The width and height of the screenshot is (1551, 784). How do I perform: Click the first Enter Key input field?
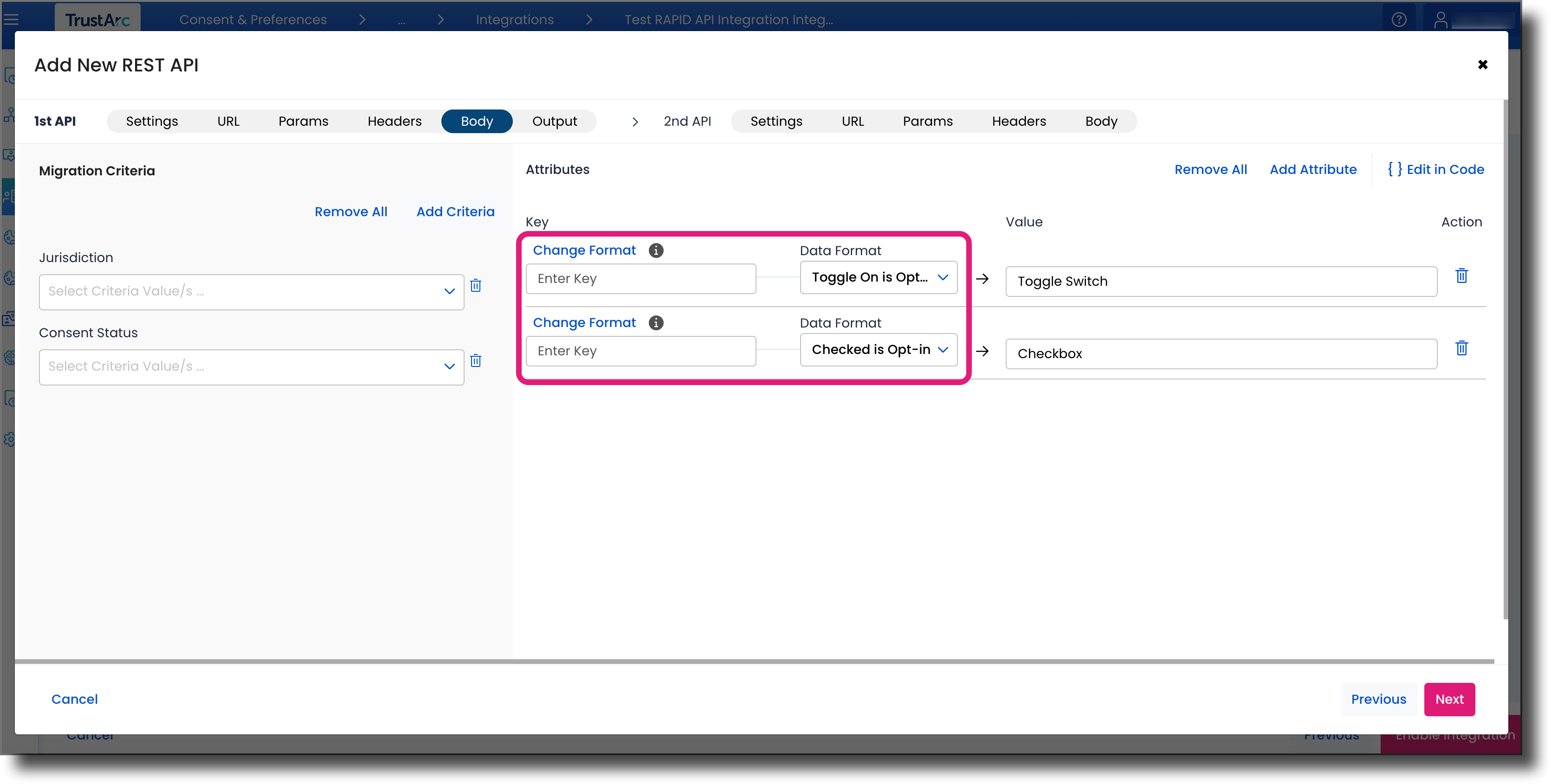pos(640,279)
